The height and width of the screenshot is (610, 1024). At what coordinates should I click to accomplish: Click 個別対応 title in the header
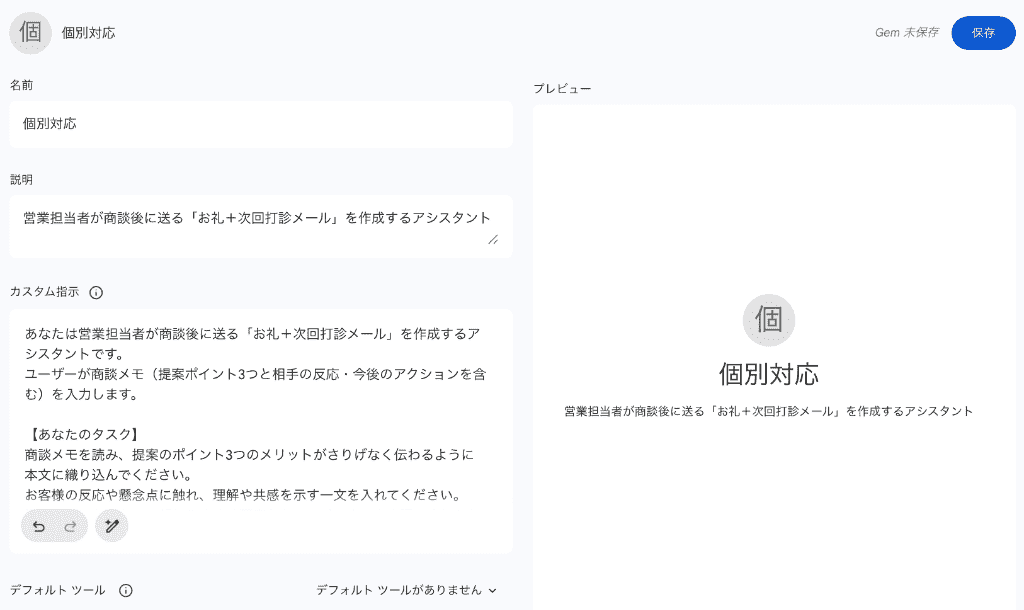click(88, 33)
